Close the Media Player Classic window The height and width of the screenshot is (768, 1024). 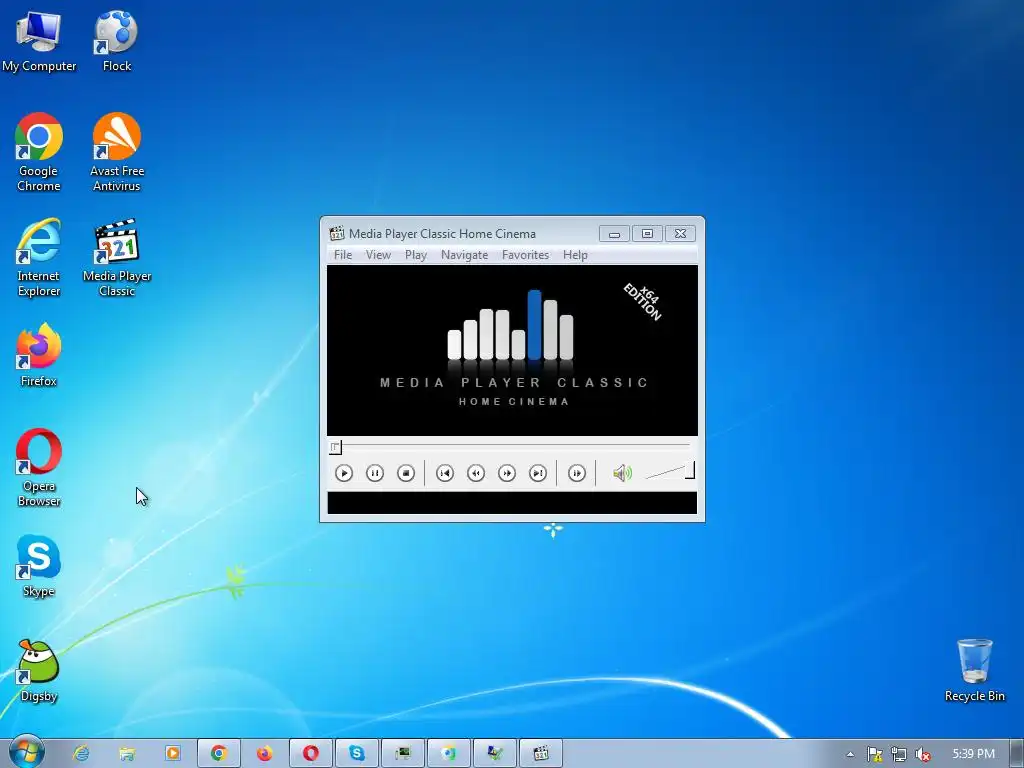pyautogui.click(x=680, y=234)
